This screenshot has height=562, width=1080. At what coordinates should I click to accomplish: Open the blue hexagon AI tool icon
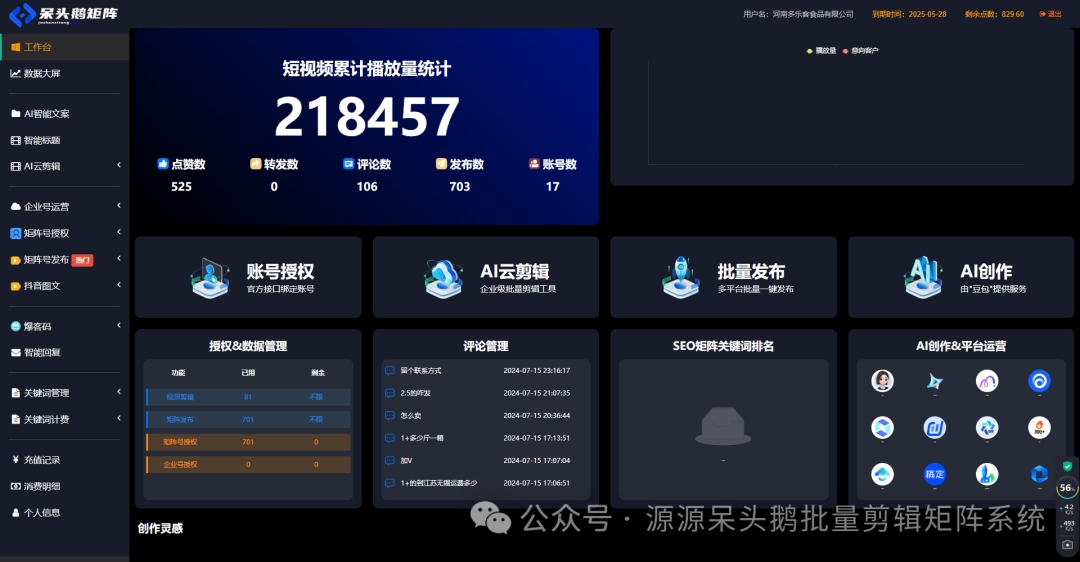tap(882, 427)
